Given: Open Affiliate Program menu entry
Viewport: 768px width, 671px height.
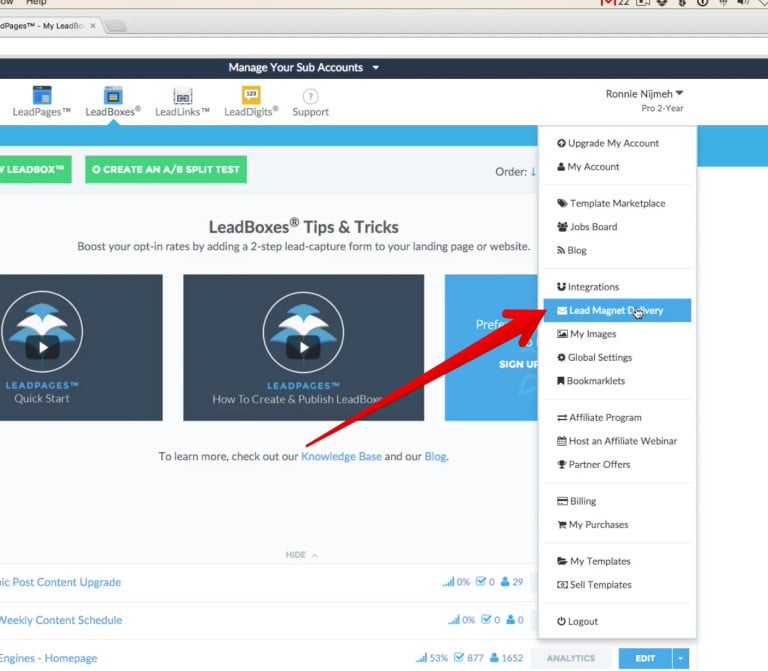Looking at the screenshot, I should click(599, 417).
